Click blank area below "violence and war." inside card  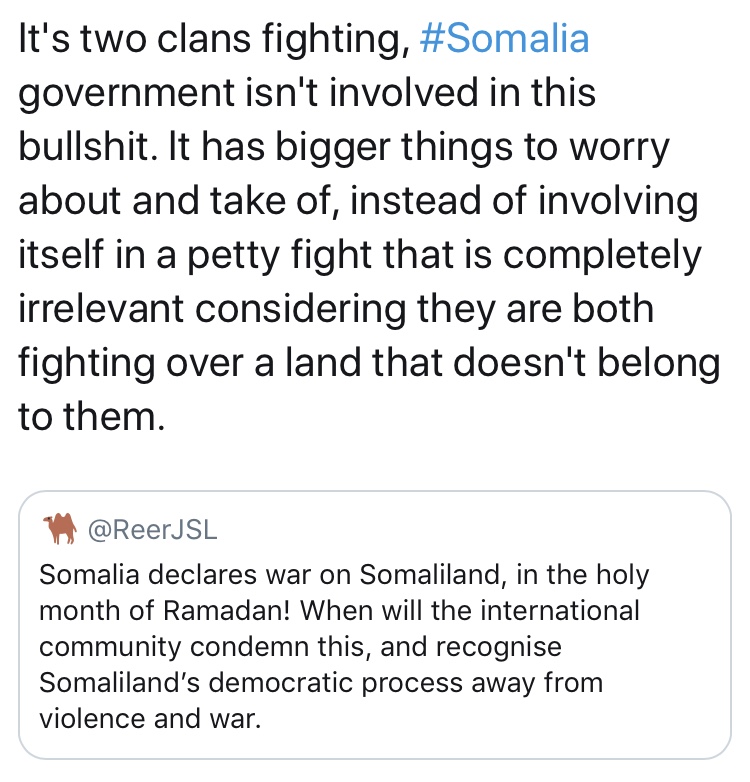tap(374, 744)
